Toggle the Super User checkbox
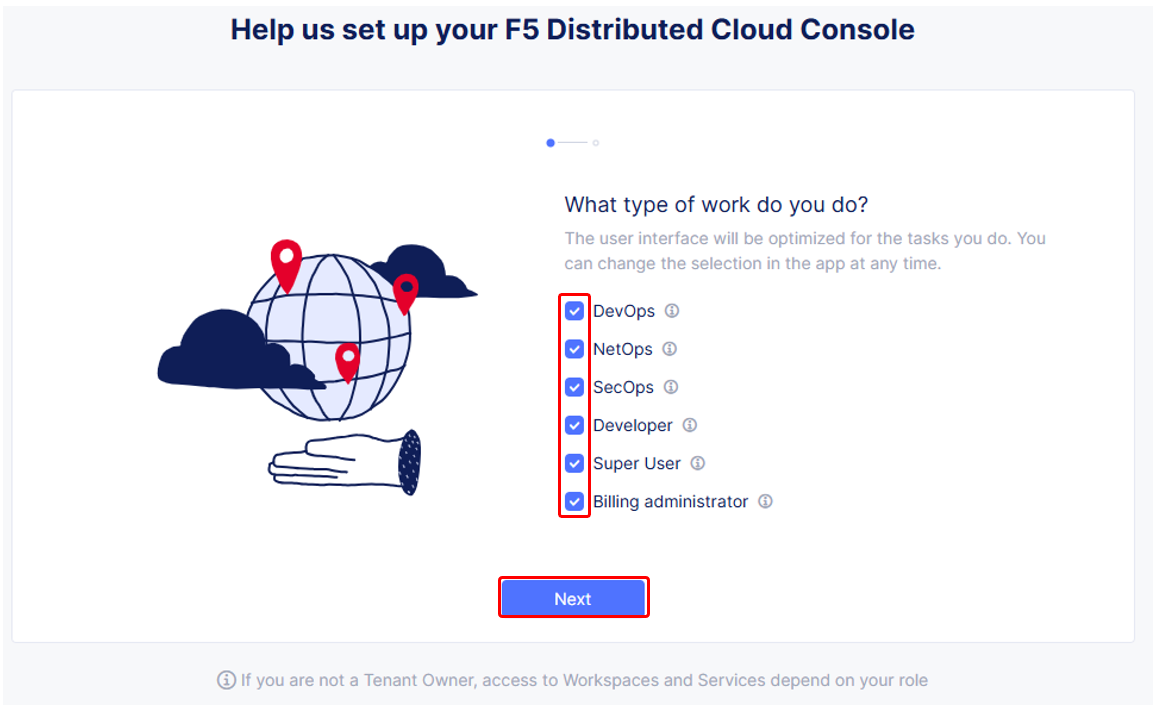The height and width of the screenshot is (707, 1154). click(575, 463)
